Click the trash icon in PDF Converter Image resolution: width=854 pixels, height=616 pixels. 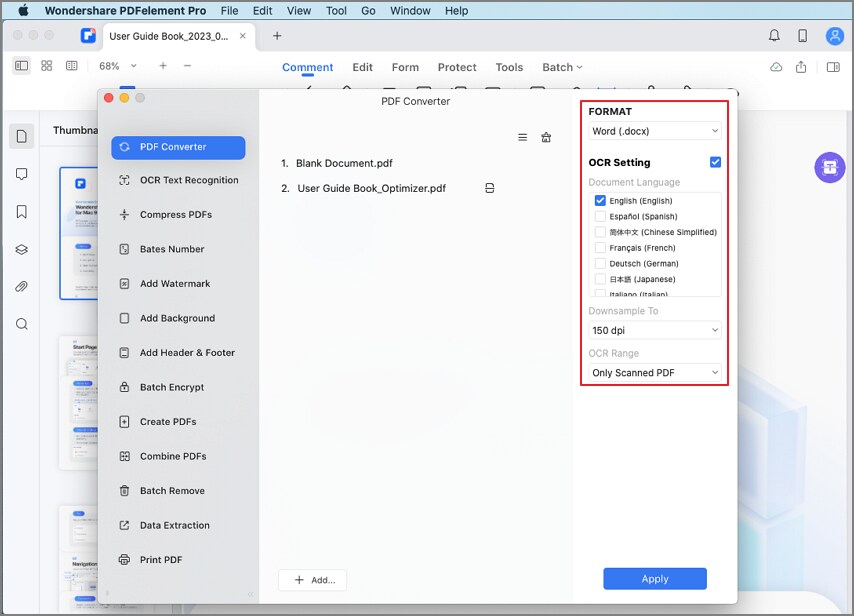(x=546, y=137)
